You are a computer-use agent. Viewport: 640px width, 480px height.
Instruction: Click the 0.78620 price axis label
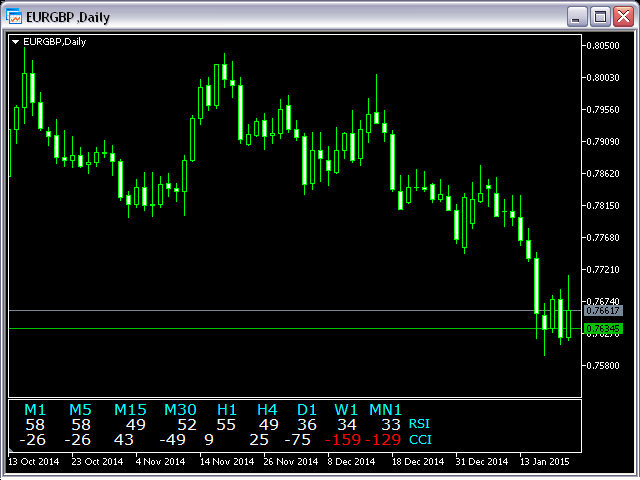click(x=603, y=174)
